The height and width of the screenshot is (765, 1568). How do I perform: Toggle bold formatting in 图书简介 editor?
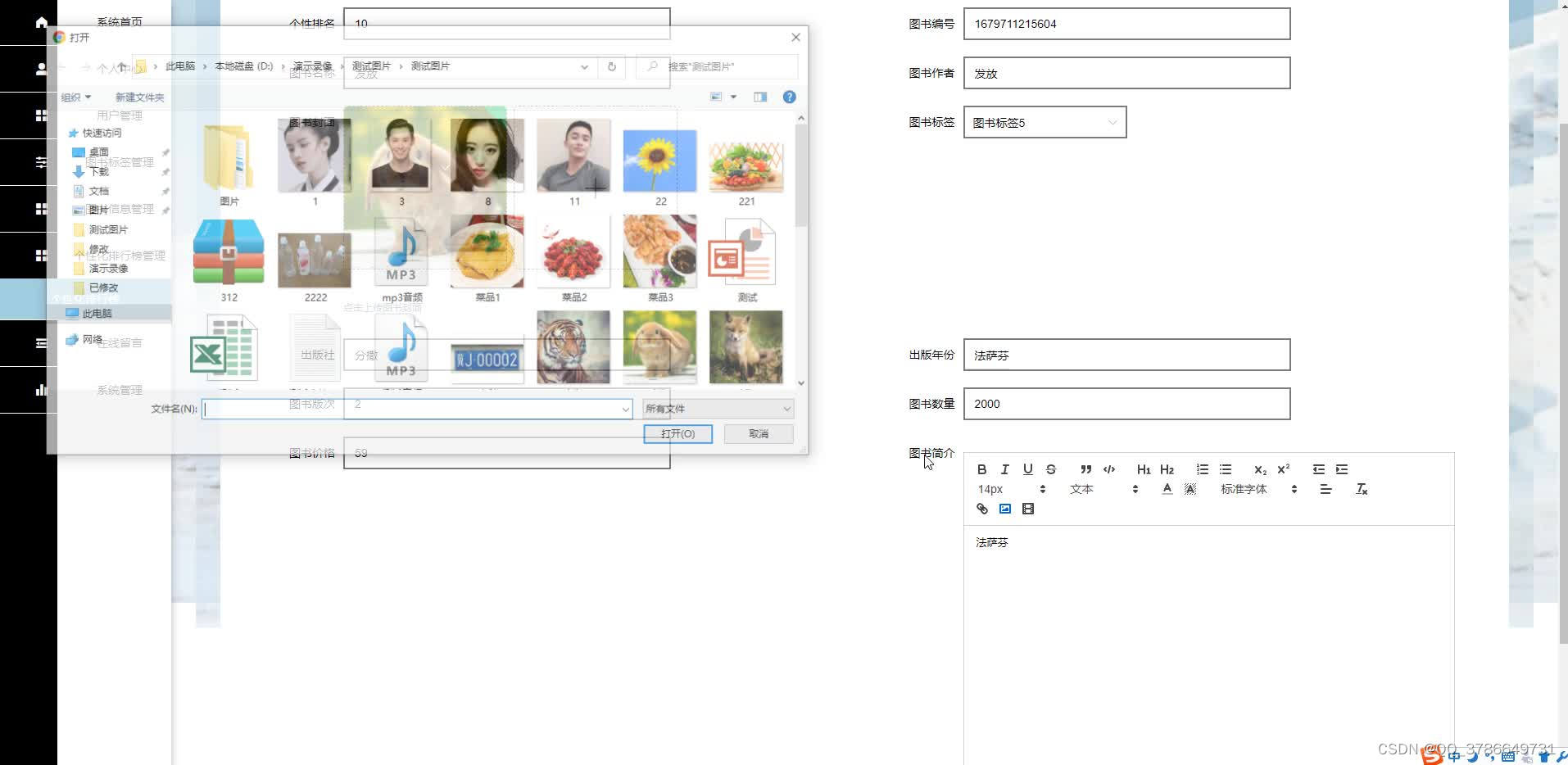[981, 469]
